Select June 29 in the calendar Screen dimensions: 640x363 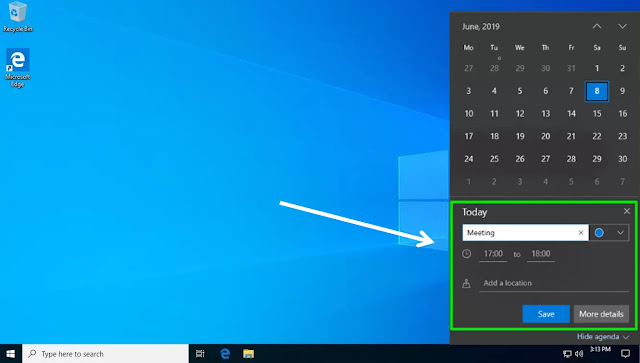pyautogui.click(x=597, y=159)
